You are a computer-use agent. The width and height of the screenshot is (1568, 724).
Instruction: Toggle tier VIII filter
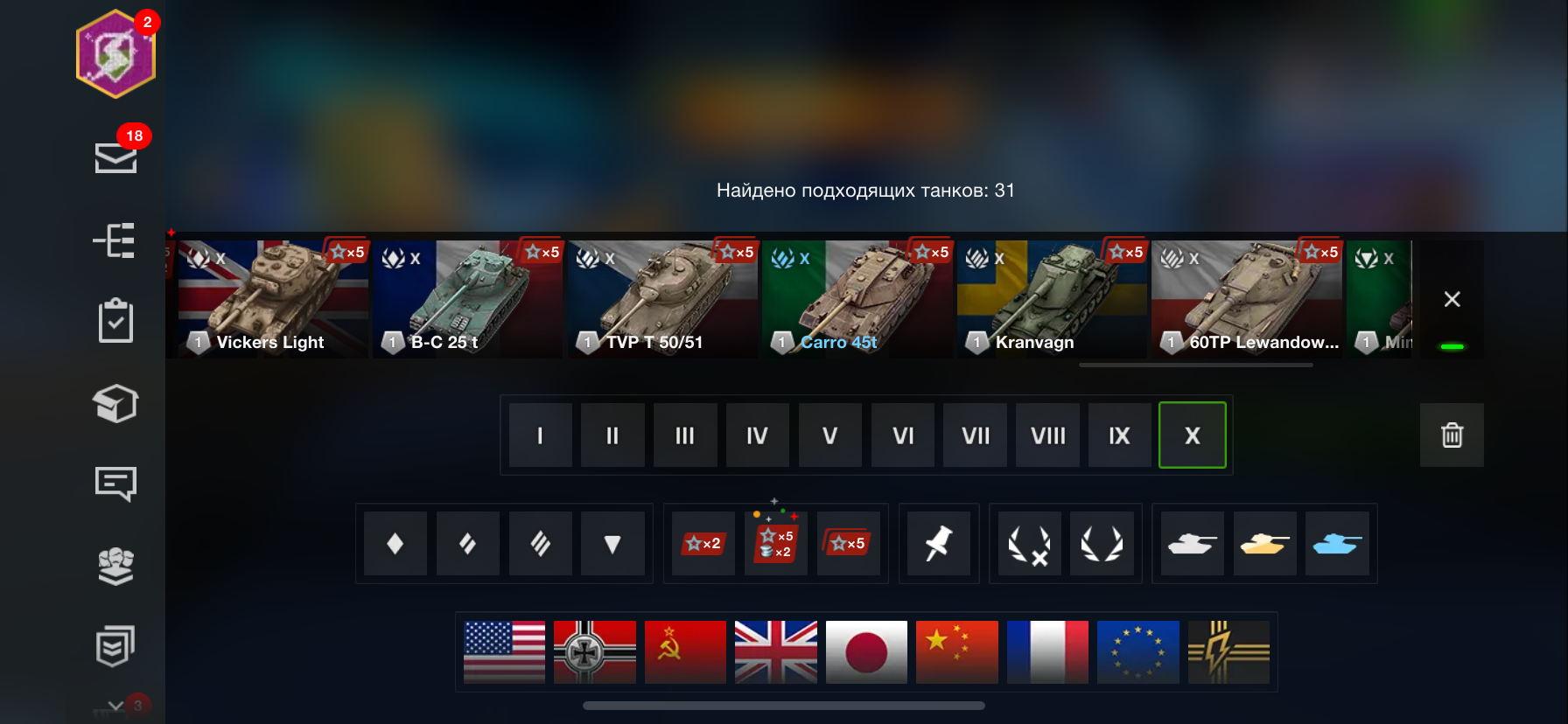click(x=1047, y=435)
